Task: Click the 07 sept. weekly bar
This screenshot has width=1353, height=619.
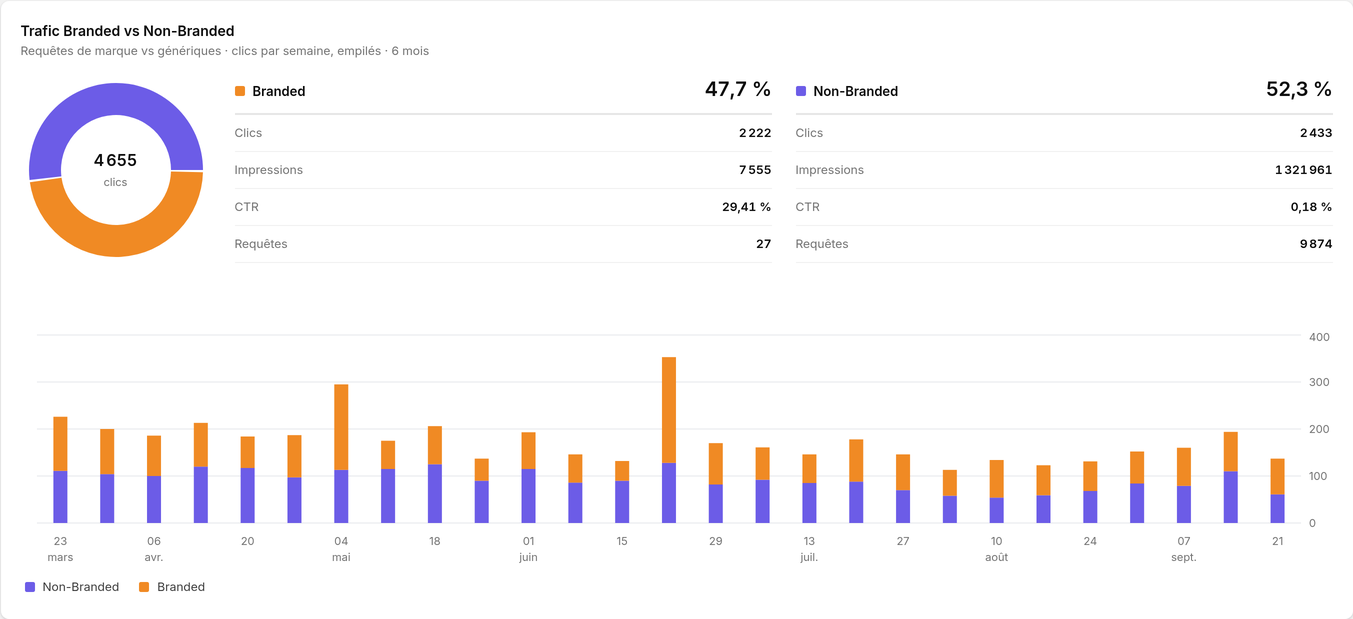Action: (1184, 485)
